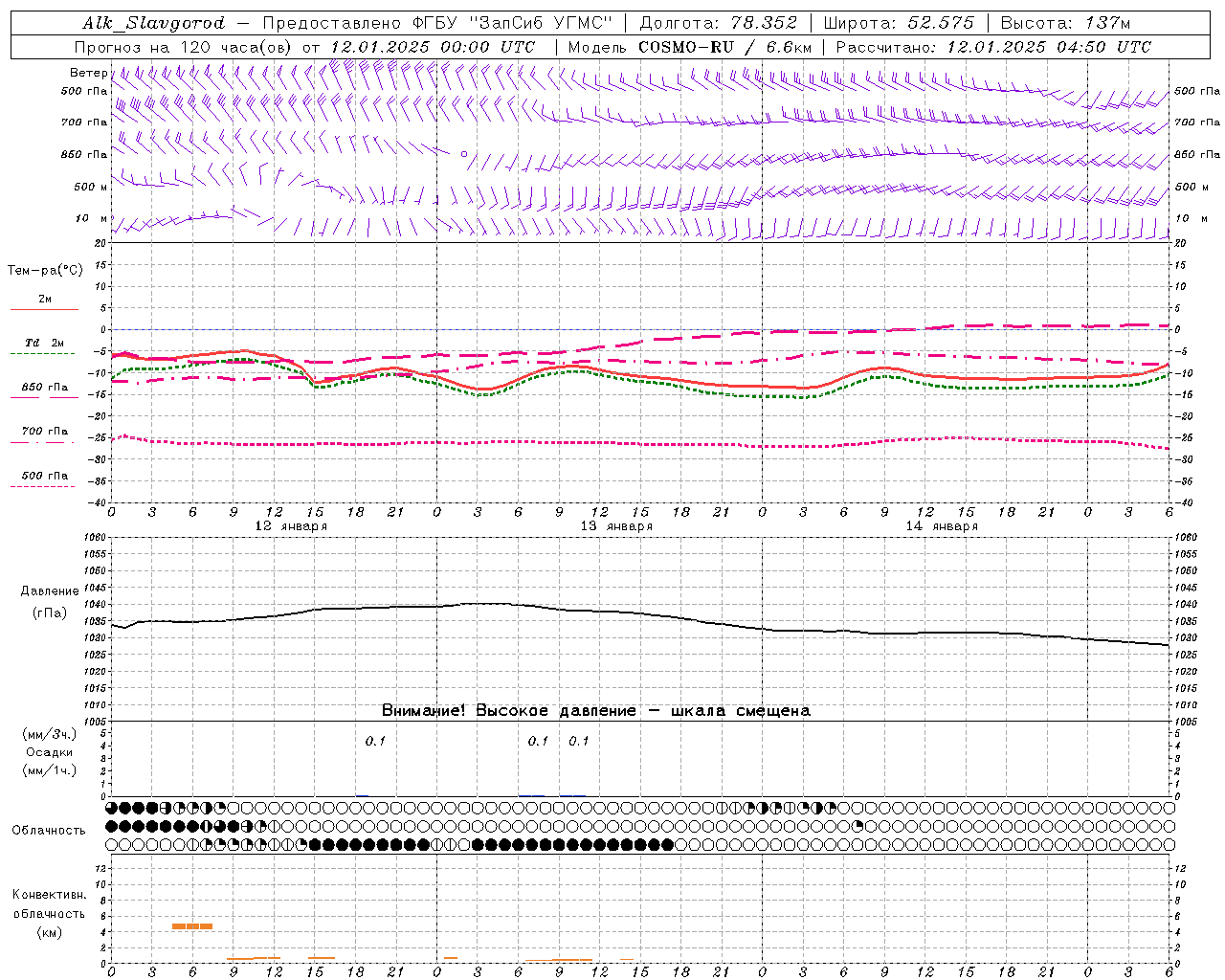This screenshot has width=1225, height=980.
Task: Click the green dashed Td 2м legend line
Action: click(x=44, y=354)
